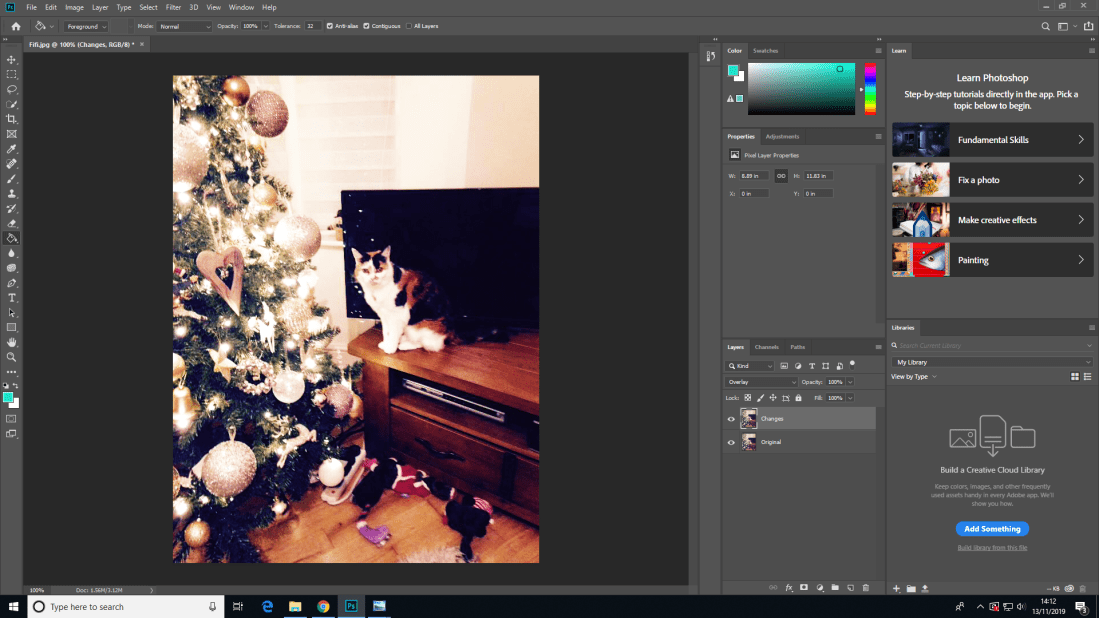The height and width of the screenshot is (618, 1099).
Task: Hide the Changes layer
Action: (x=731, y=419)
